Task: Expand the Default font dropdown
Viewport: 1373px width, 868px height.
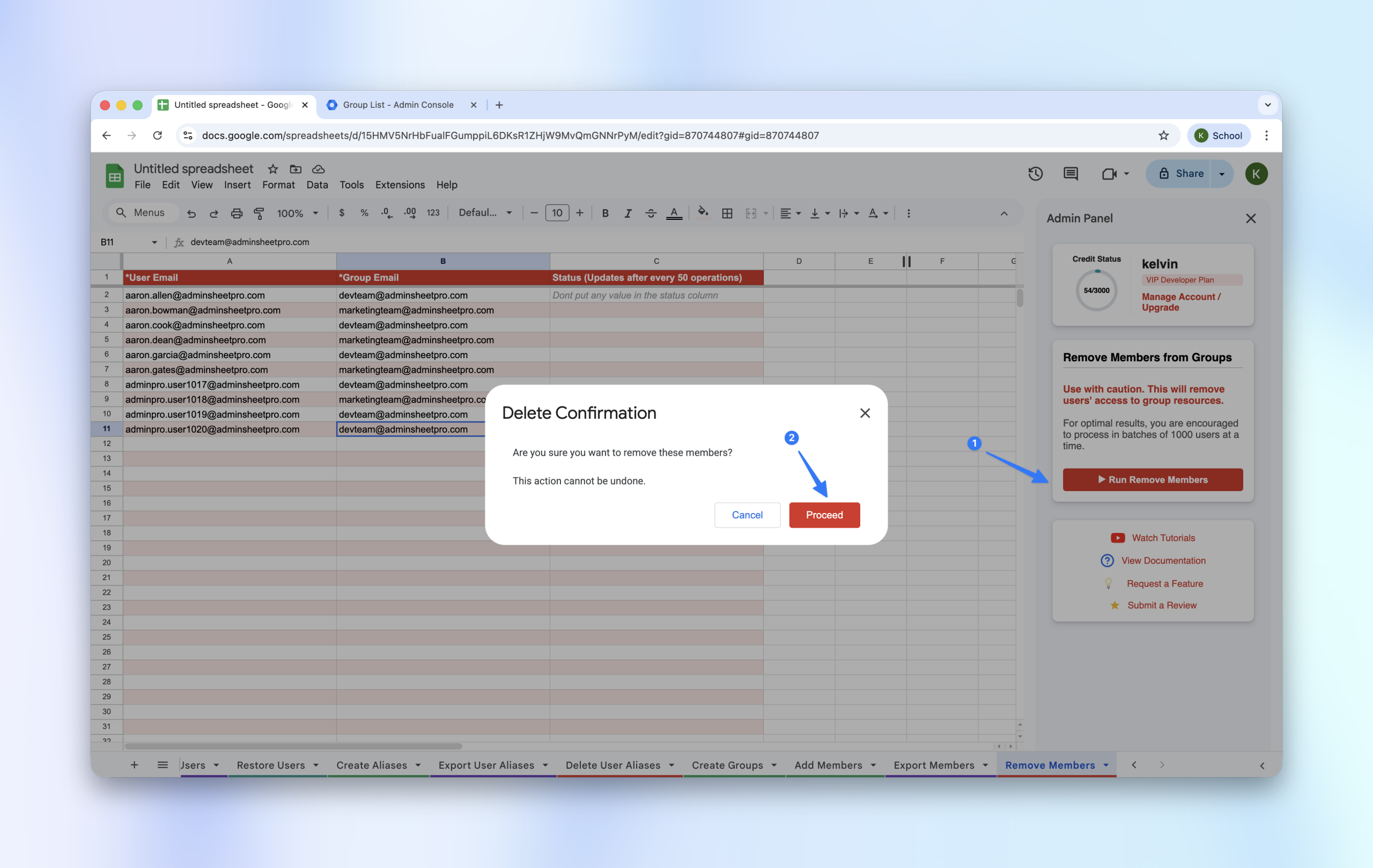Action: point(485,213)
